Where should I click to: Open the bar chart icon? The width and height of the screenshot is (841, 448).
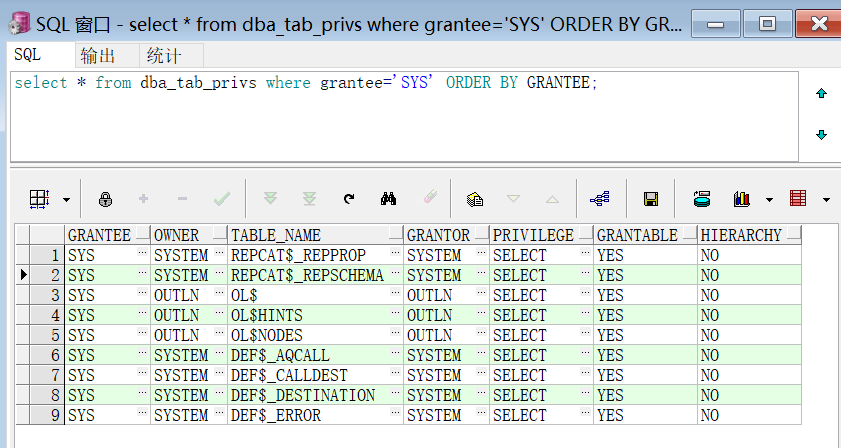tap(742, 199)
